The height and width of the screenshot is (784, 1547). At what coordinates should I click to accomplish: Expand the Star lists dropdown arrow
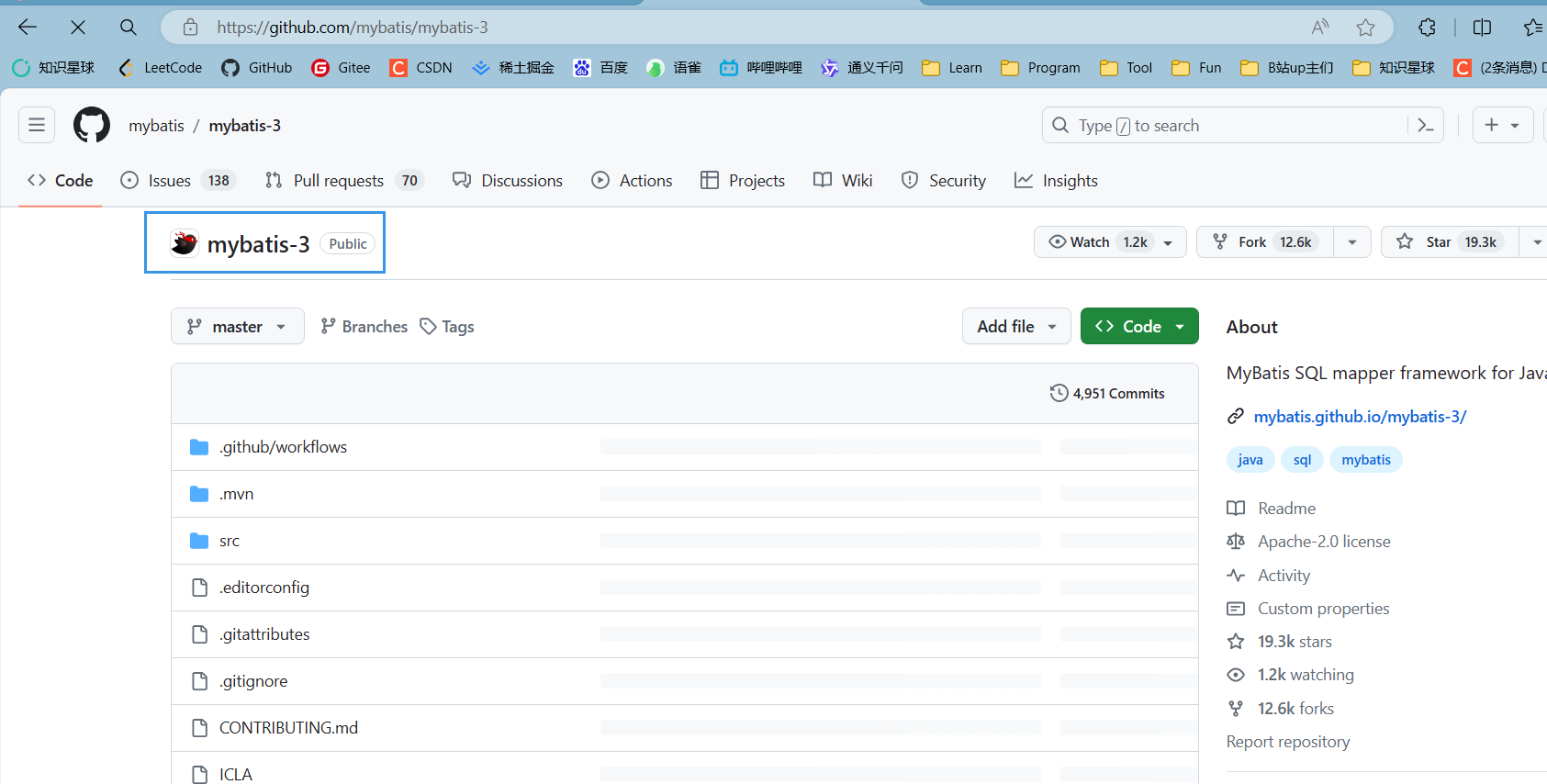pyautogui.click(x=1535, y=241)
